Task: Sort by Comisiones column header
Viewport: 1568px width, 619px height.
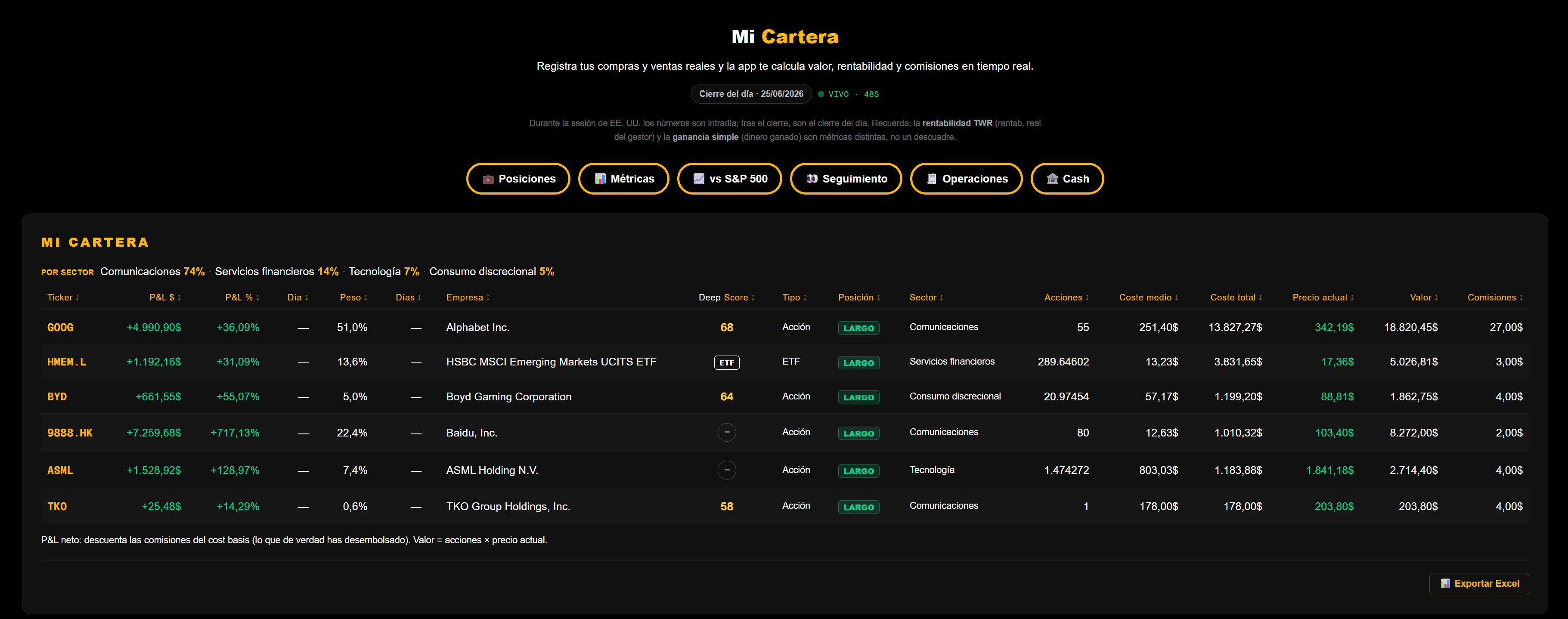Action: pyautogui.click(x=1495, y=297)
